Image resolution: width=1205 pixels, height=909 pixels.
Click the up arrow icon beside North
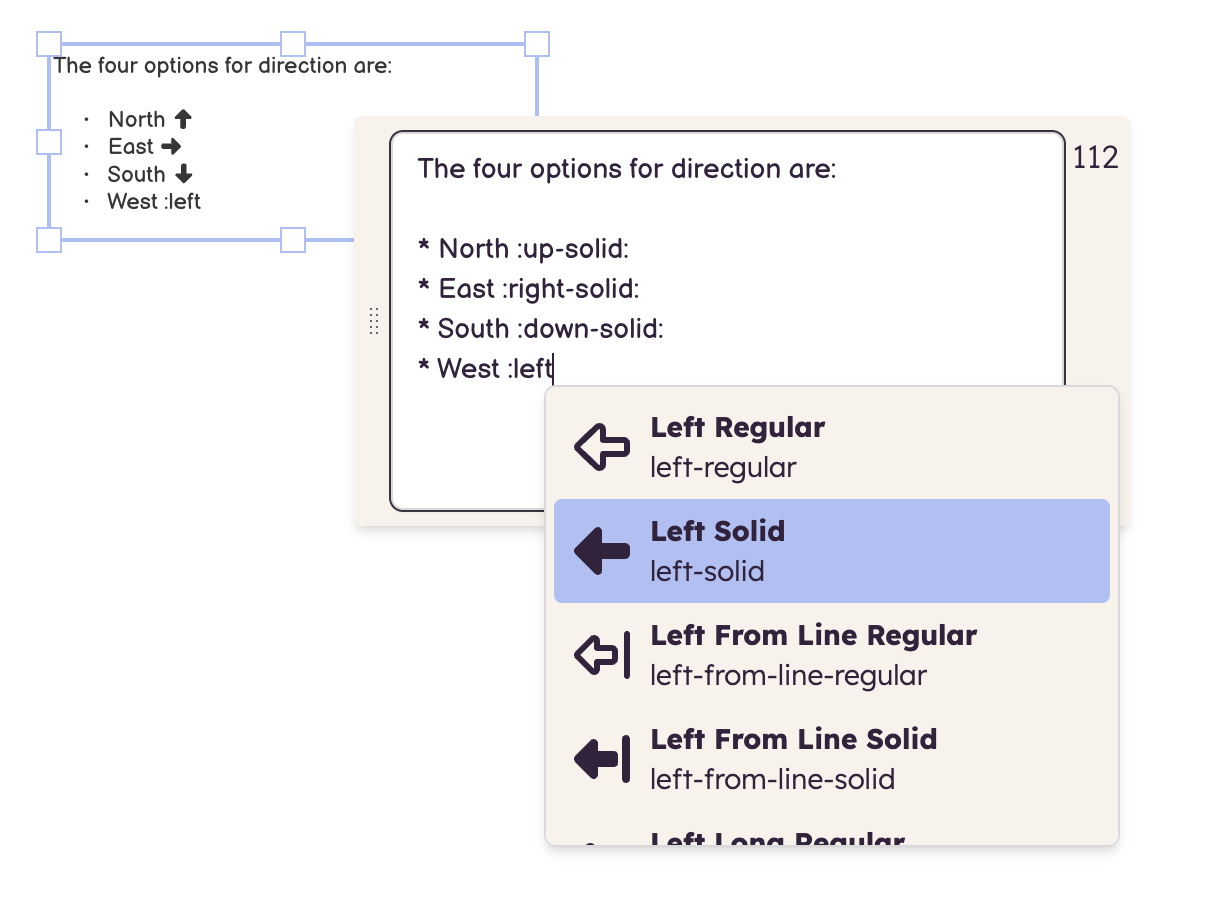coord(183,119)
